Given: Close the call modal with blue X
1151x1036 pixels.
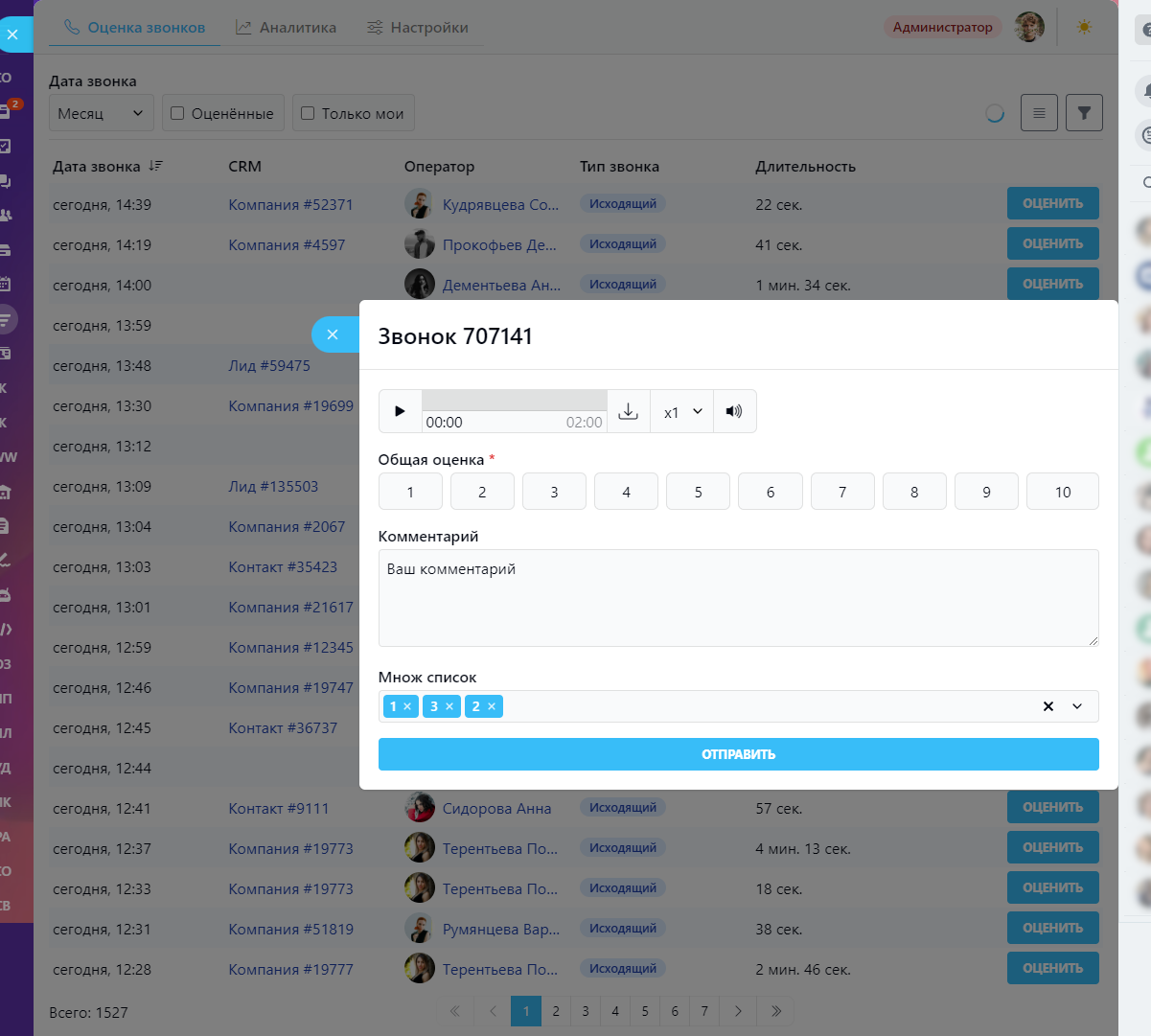Looking at the screenshot, I should pos(333,334).
